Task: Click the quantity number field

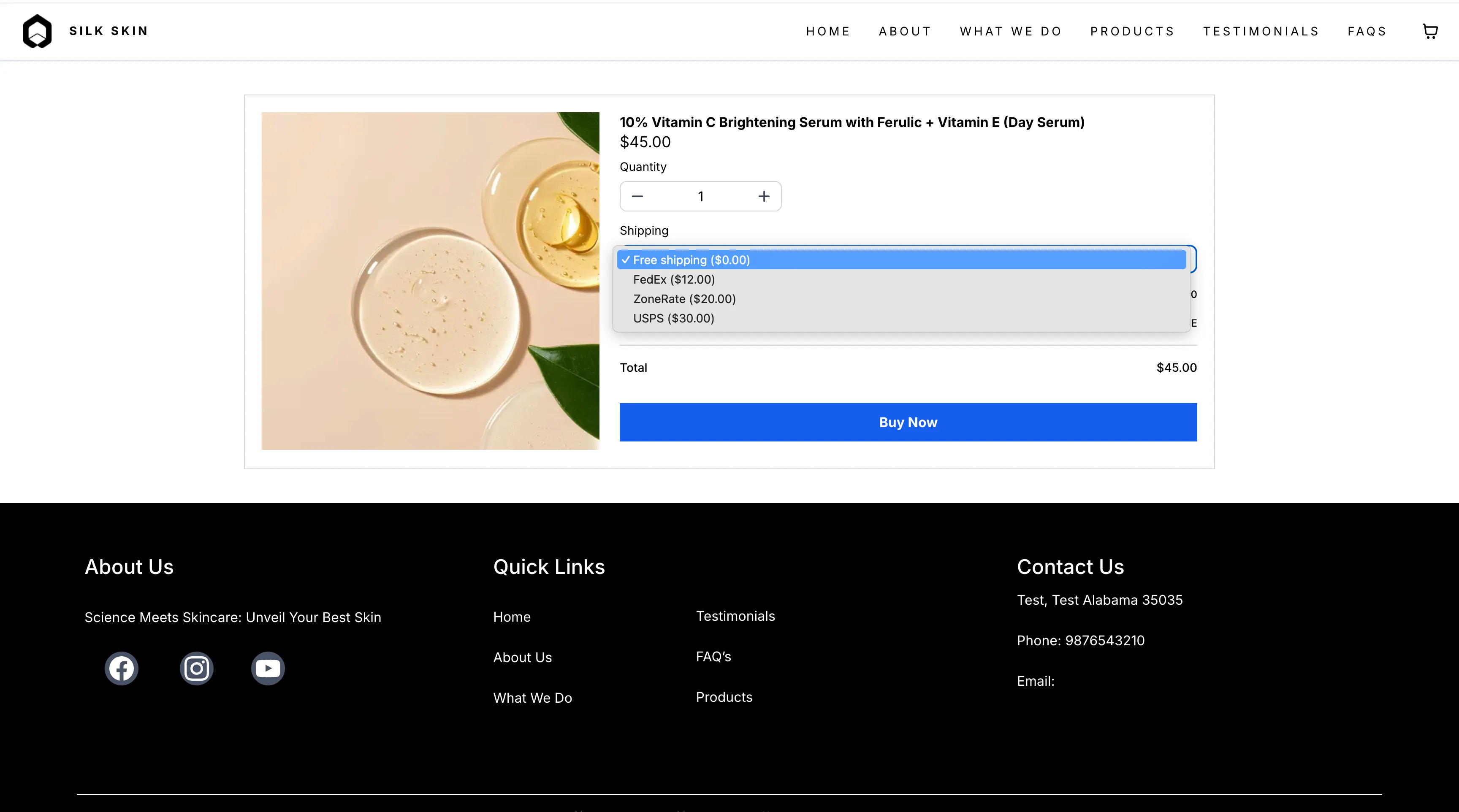Action: pyautogui.click(x=701, y=197)
